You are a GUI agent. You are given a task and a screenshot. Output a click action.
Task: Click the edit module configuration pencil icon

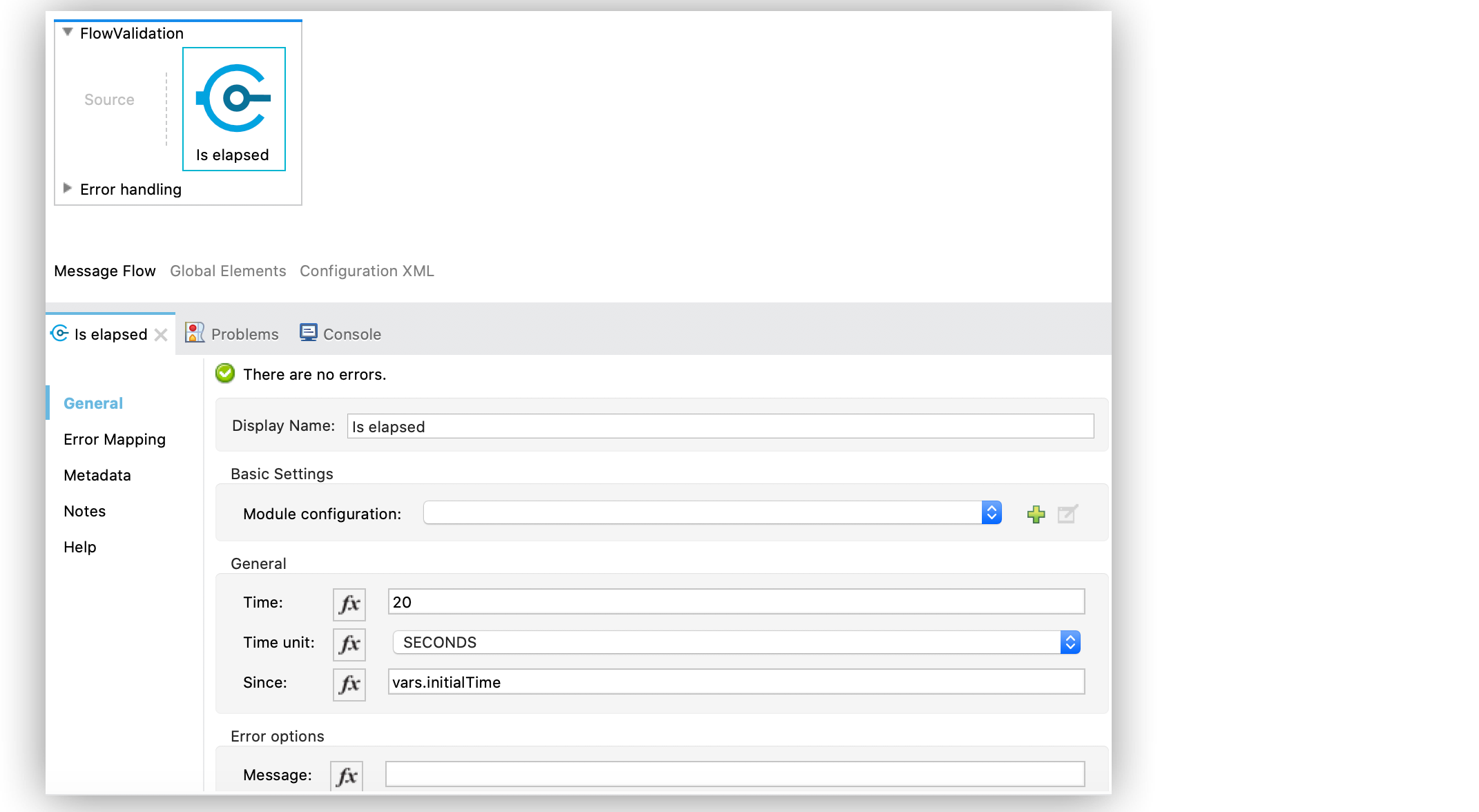(x=1068, y=514)
